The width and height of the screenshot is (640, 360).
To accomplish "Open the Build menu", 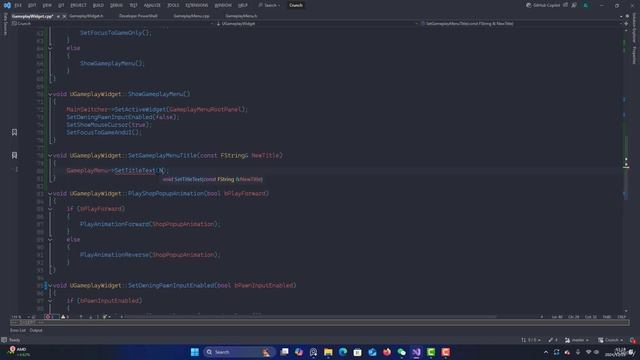I will (x=98, y=5).
